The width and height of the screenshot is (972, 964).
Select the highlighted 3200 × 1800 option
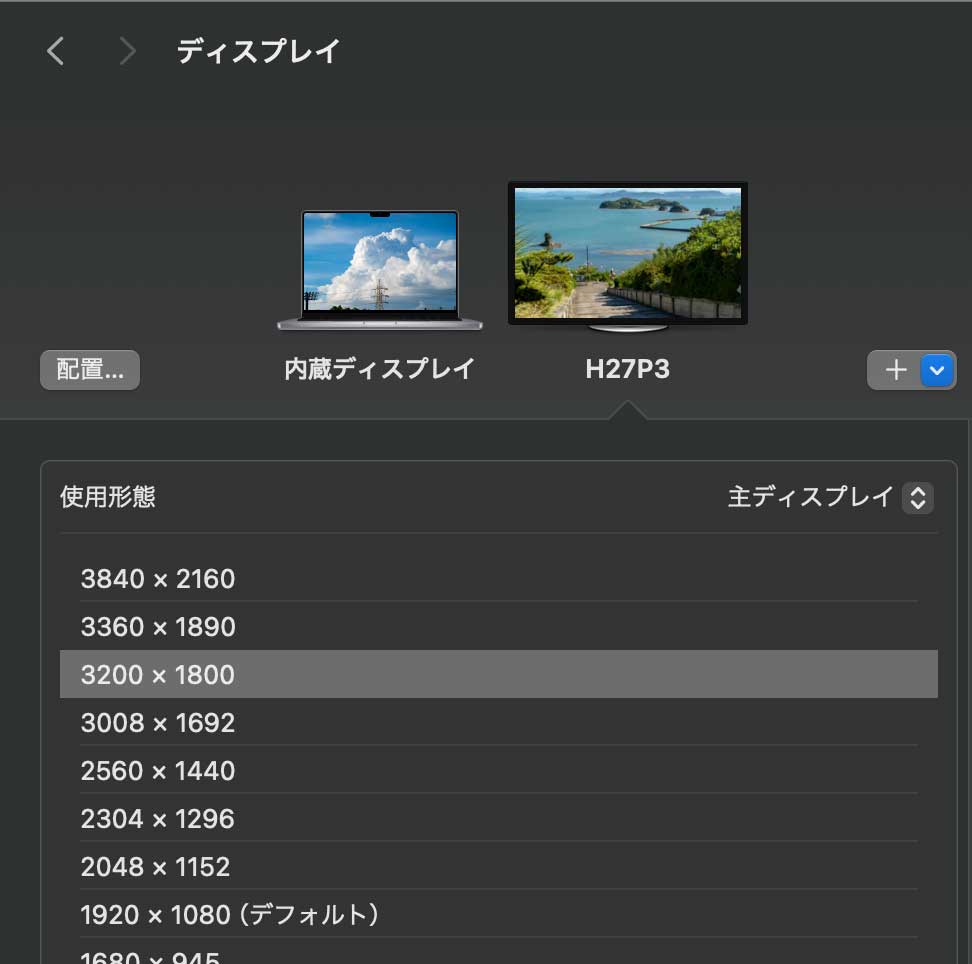tap(157, 675)
